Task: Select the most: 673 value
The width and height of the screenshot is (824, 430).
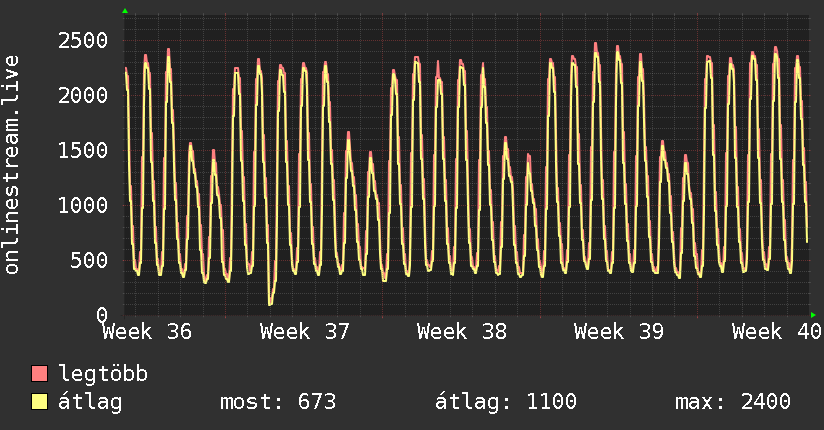Action: (x=278, y=402)
